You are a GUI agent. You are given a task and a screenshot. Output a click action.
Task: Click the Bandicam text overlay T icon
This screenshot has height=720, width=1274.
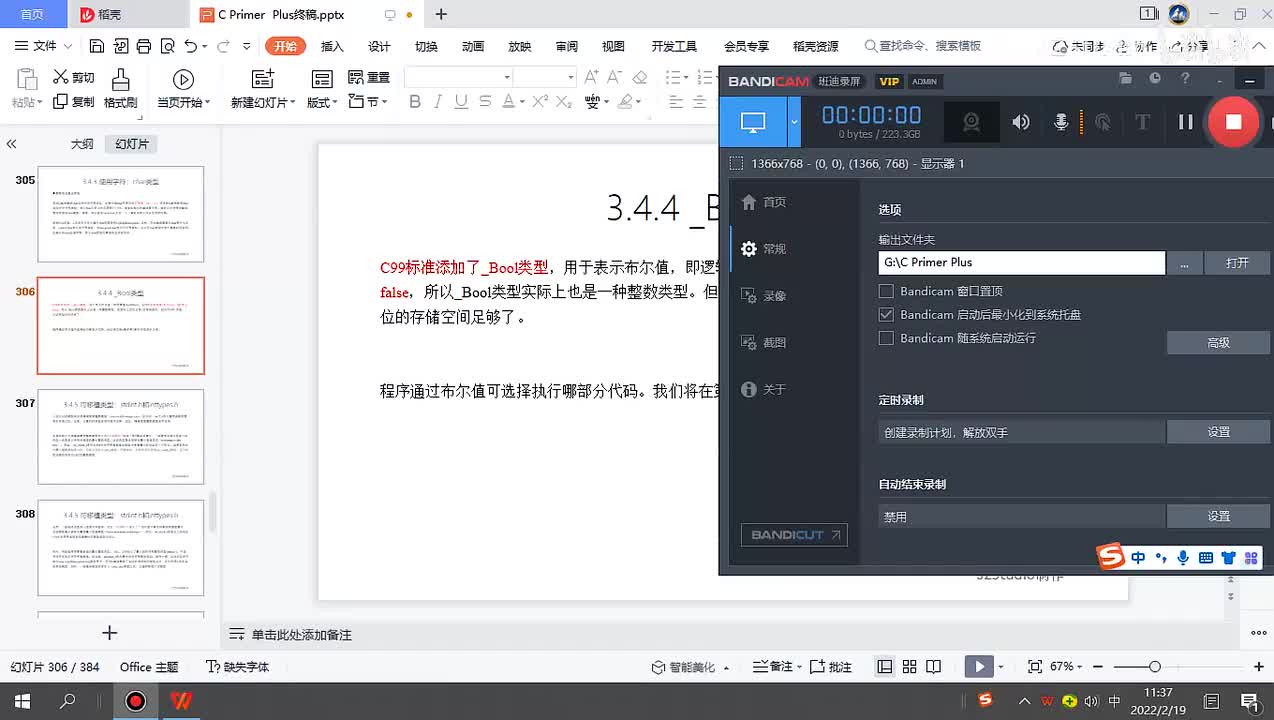pos(1142,122)
